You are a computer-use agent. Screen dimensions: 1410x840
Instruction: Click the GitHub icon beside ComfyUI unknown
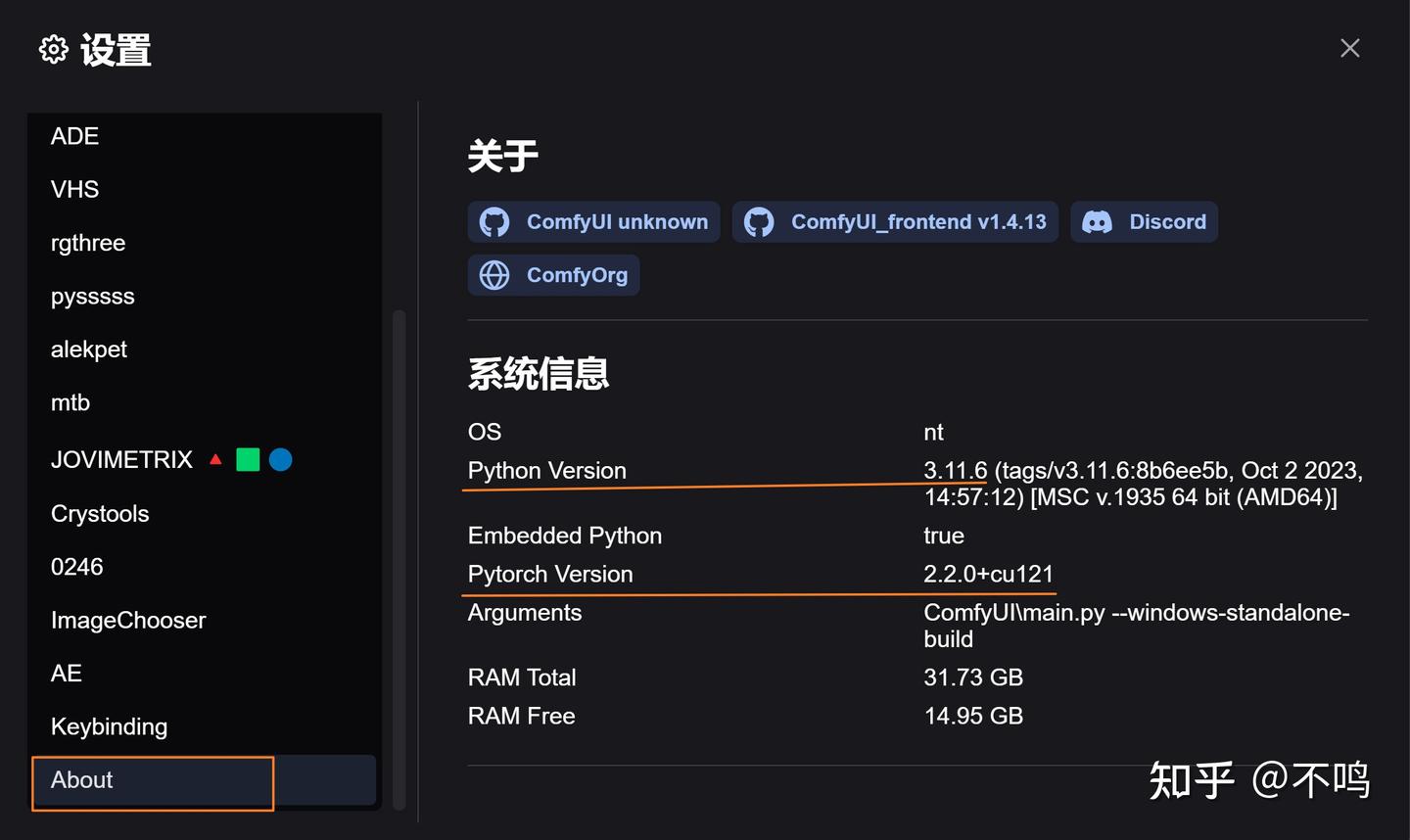[x=494, y=222]
